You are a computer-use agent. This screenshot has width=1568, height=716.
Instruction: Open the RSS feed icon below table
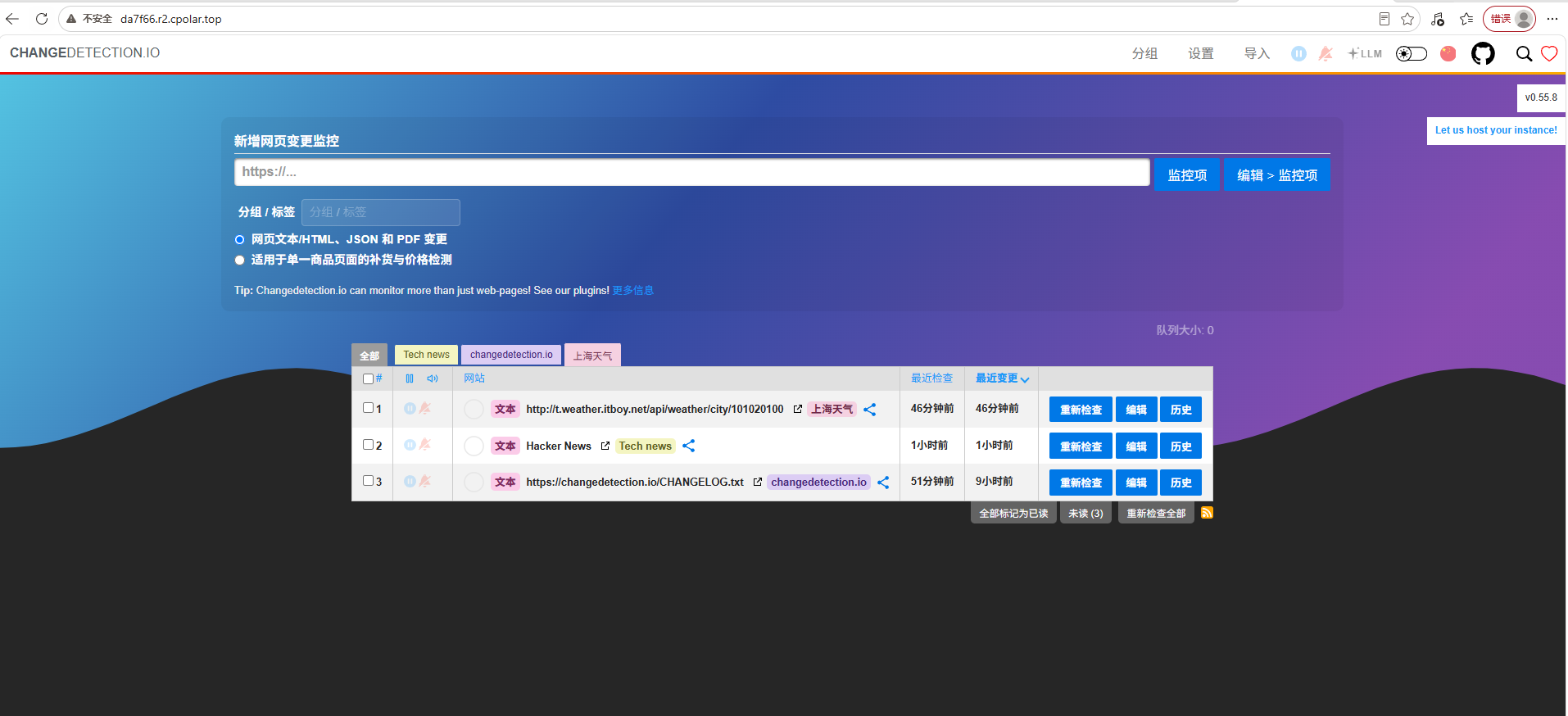(1207, 513)
